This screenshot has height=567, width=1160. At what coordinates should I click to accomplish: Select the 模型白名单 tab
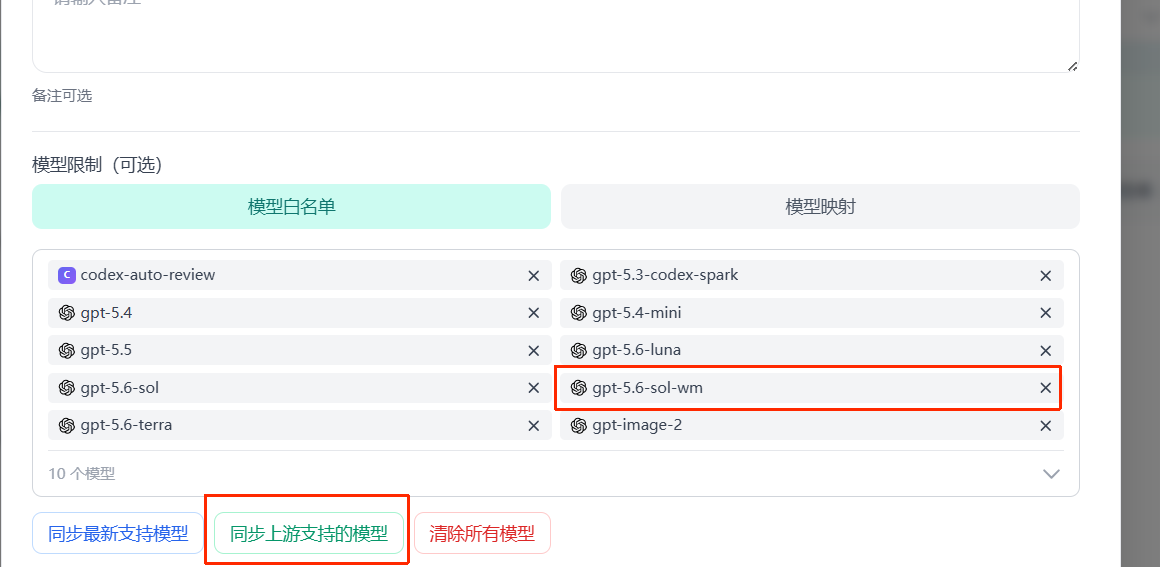pyautogui.click(x=291, y=207)
